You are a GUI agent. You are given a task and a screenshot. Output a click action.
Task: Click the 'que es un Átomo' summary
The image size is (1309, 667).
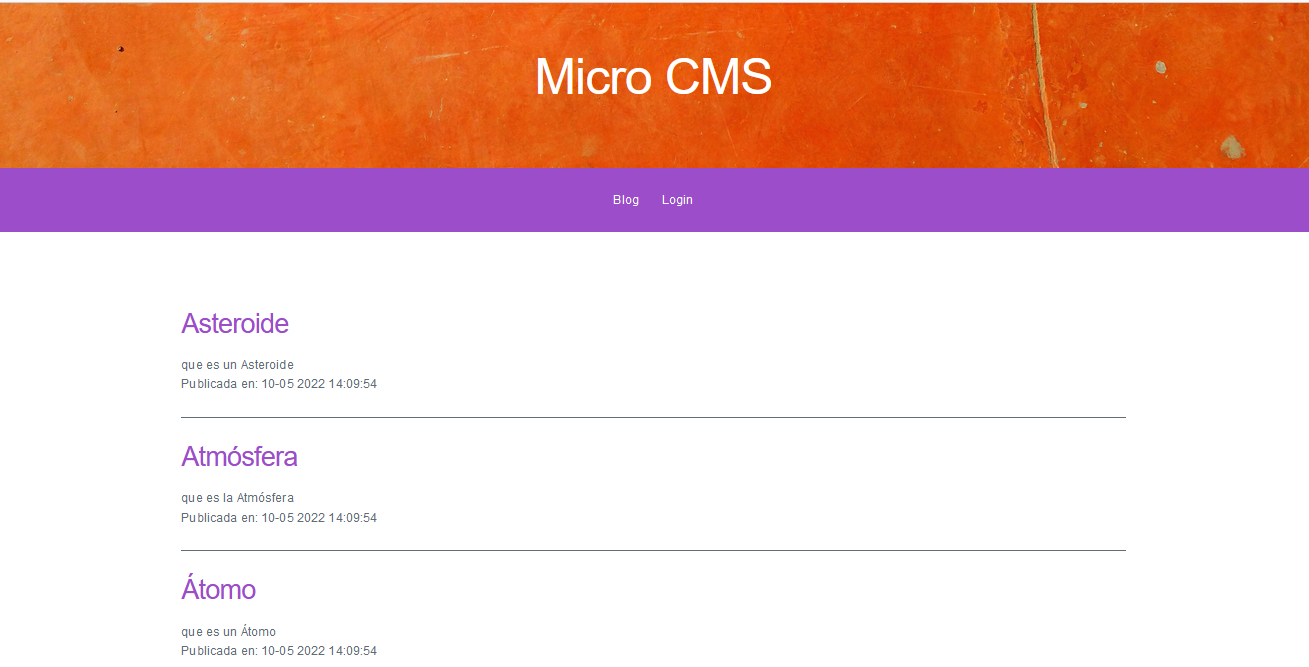(228, 632)
